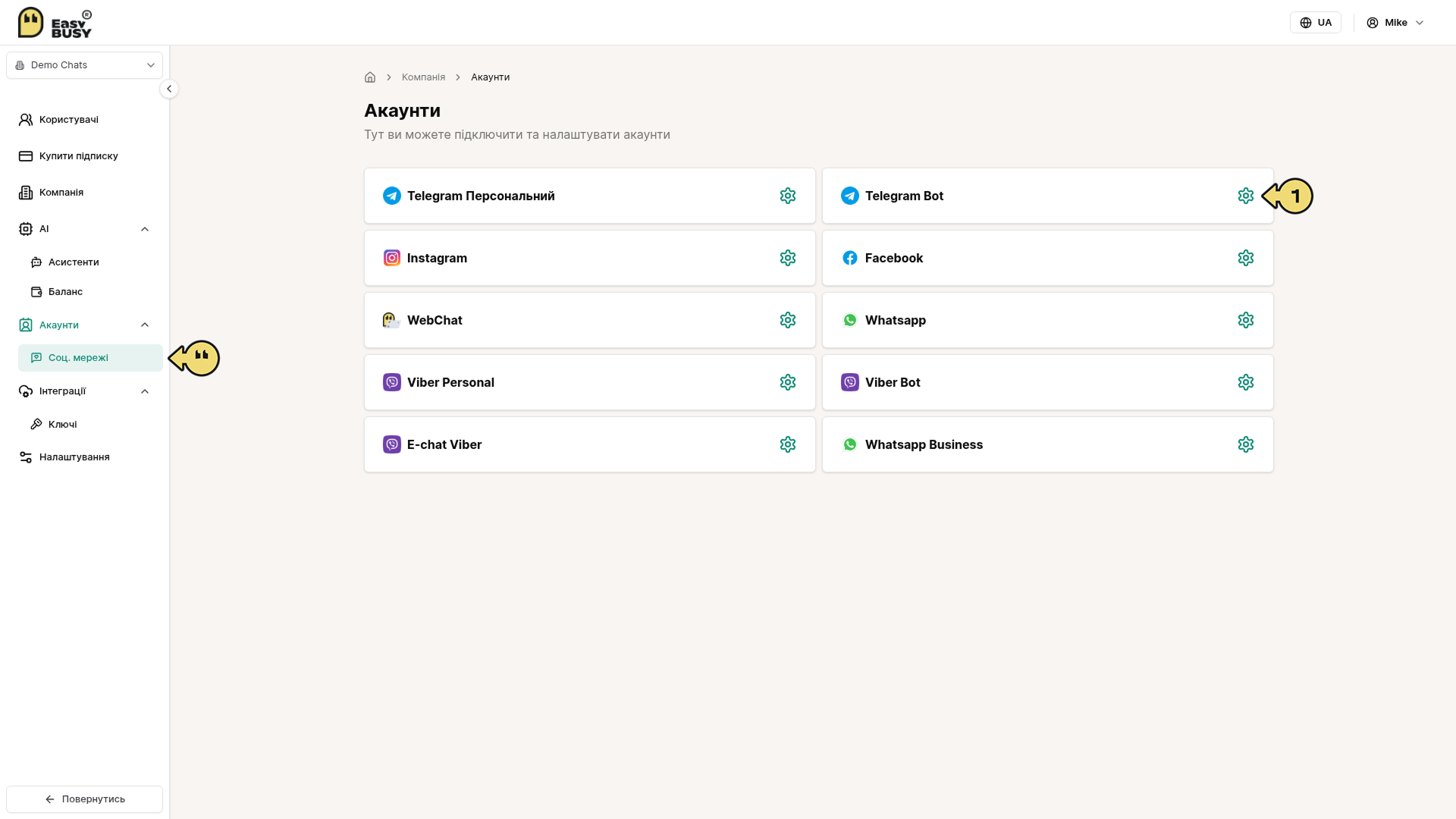The width and height of the screenshot is (1456, 819).
Task: Select Соц. мережі submenu item
Action: (x=90, y=358)
